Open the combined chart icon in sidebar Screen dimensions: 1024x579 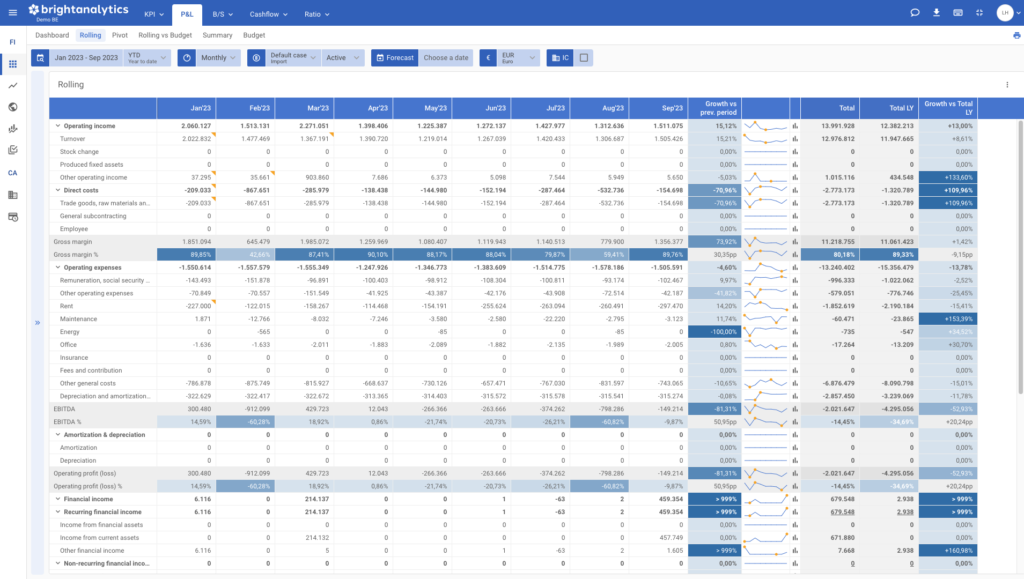point(12,129)
